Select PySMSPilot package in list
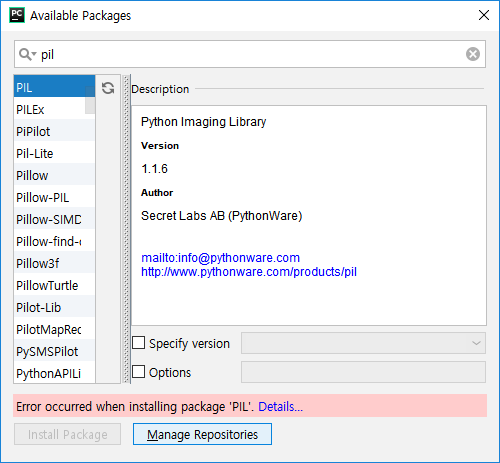Viewport: 500px width, 463px height. point(54,350)
